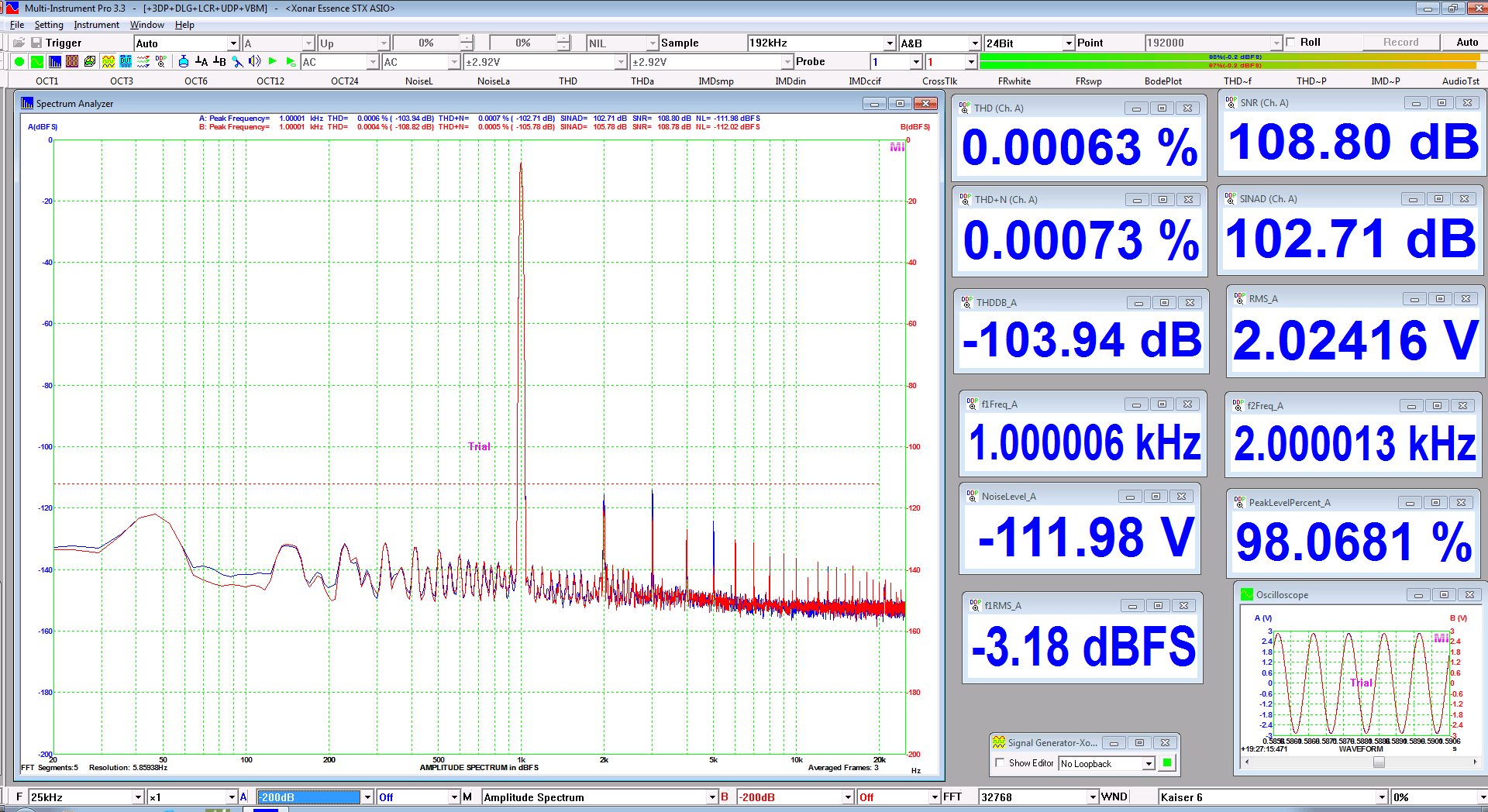The height and width of the screenshot is (812, 1488).
Task: Open the first ±2.92V channel A range dropdown
Action: click(x=621, y=62)
